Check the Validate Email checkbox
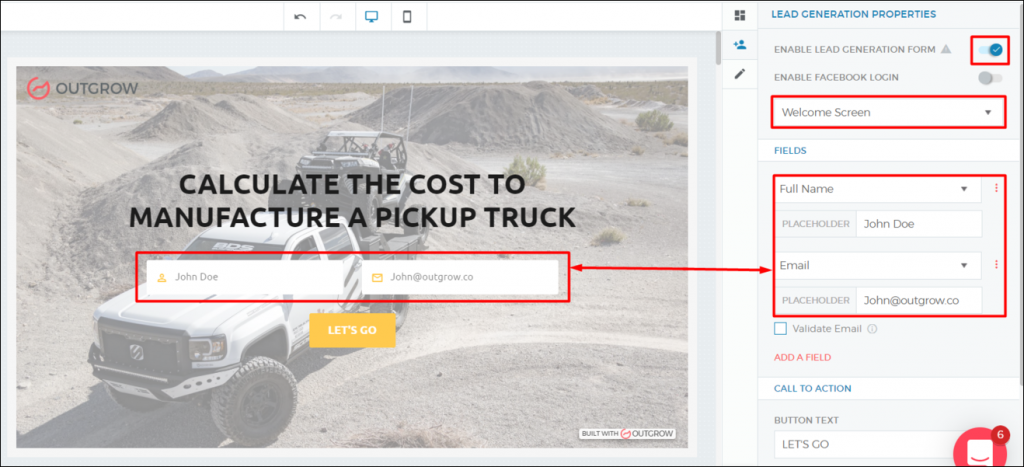The image size is (1024, 467). point(781,328)
